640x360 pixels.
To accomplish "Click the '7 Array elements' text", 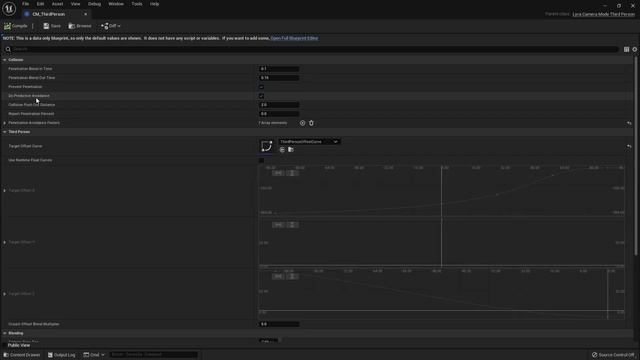I will (273, 123).
